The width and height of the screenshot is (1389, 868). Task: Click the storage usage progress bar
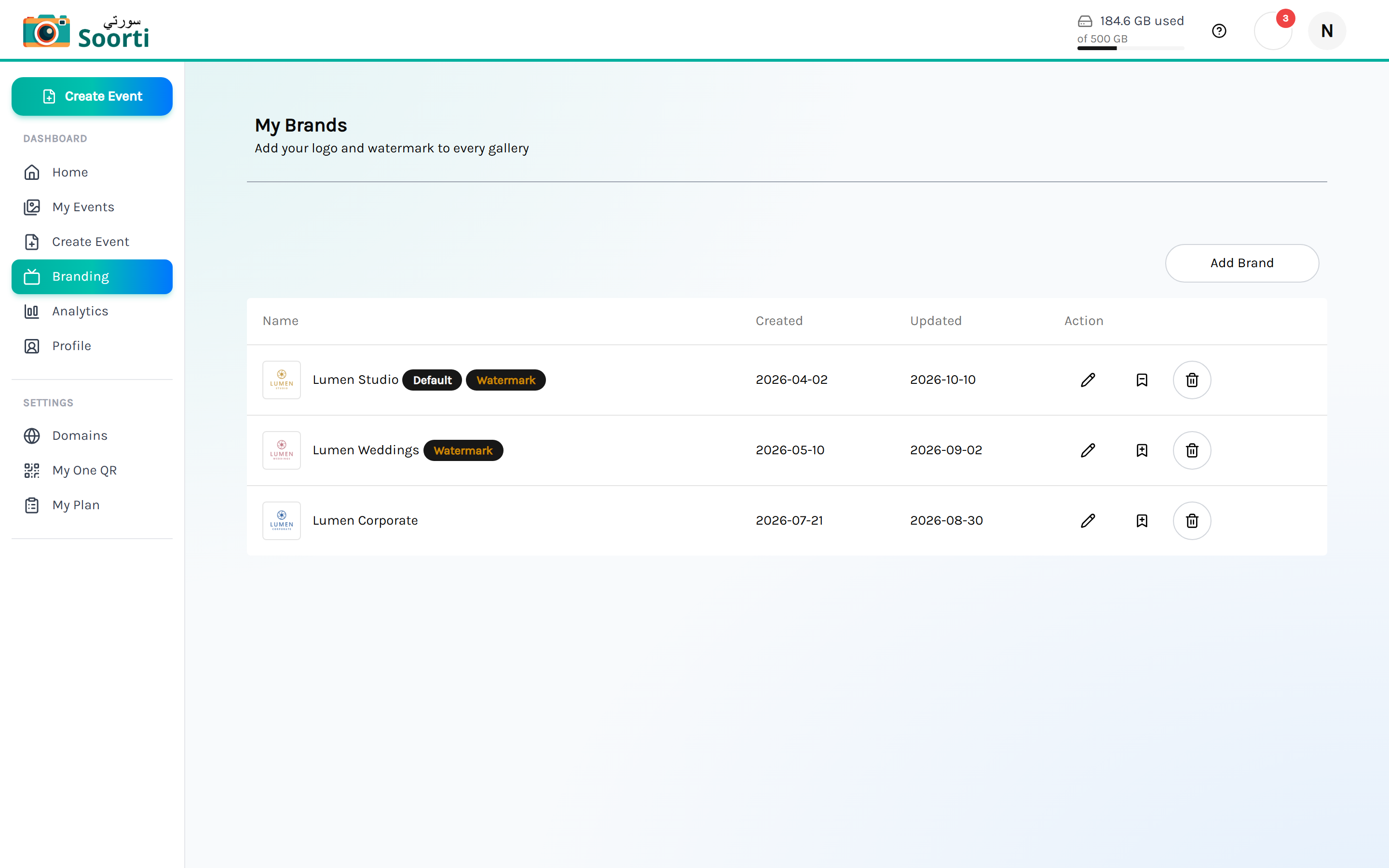click(x=1130, y=48)
